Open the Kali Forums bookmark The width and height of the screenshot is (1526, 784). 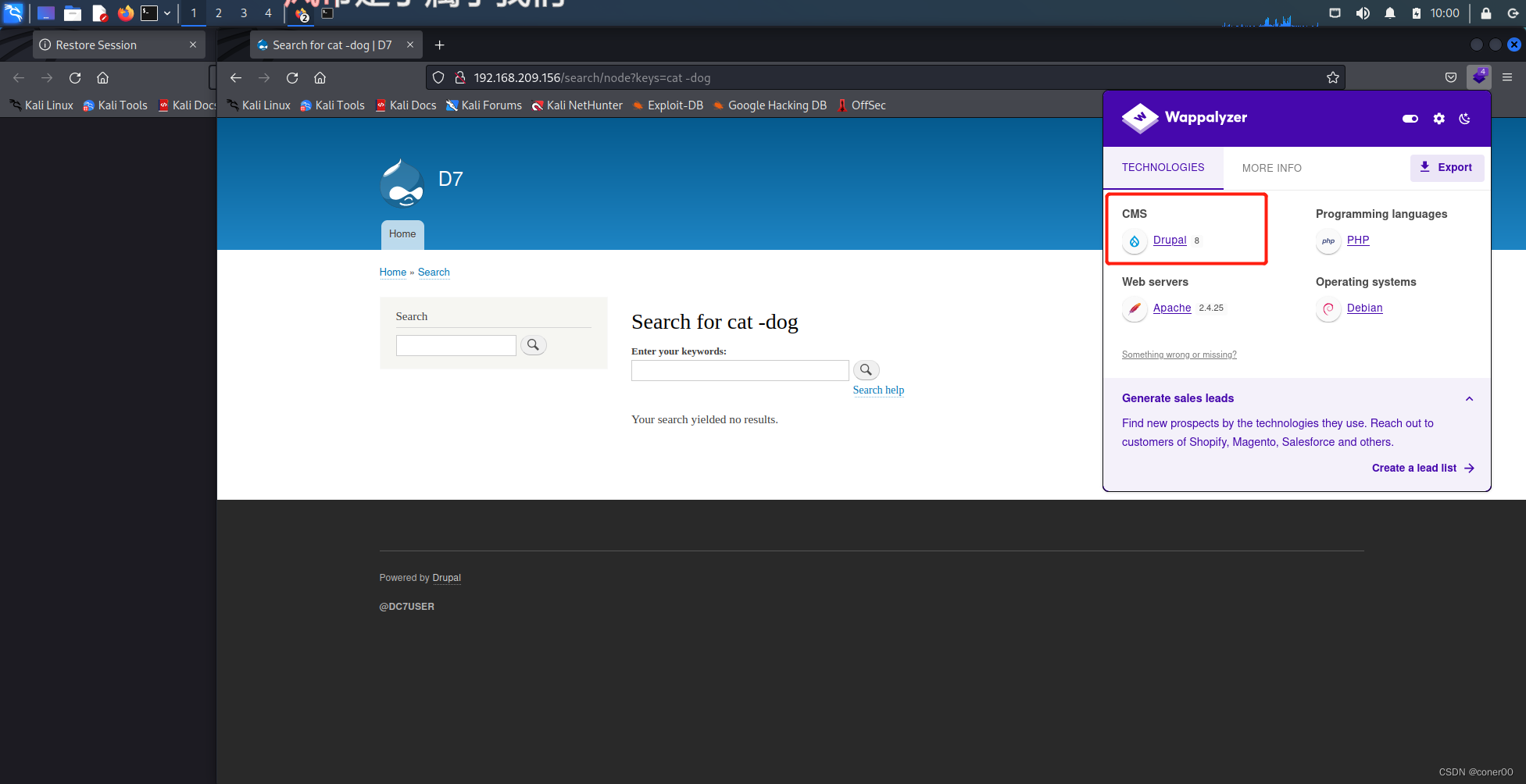[484, 105]
